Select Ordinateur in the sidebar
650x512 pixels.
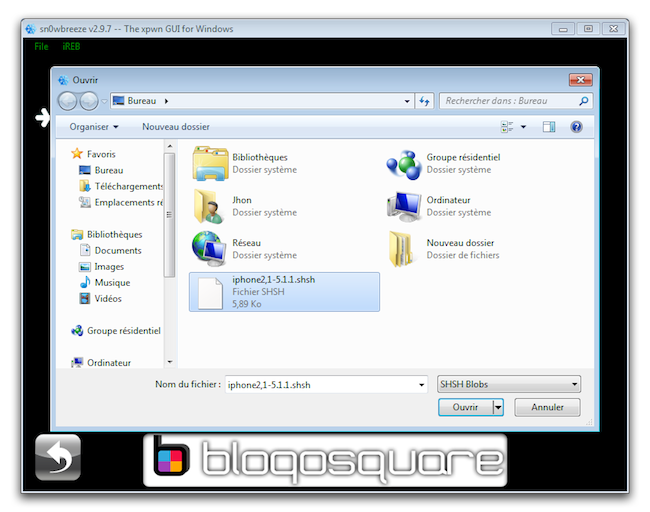[x=109, y=363]
